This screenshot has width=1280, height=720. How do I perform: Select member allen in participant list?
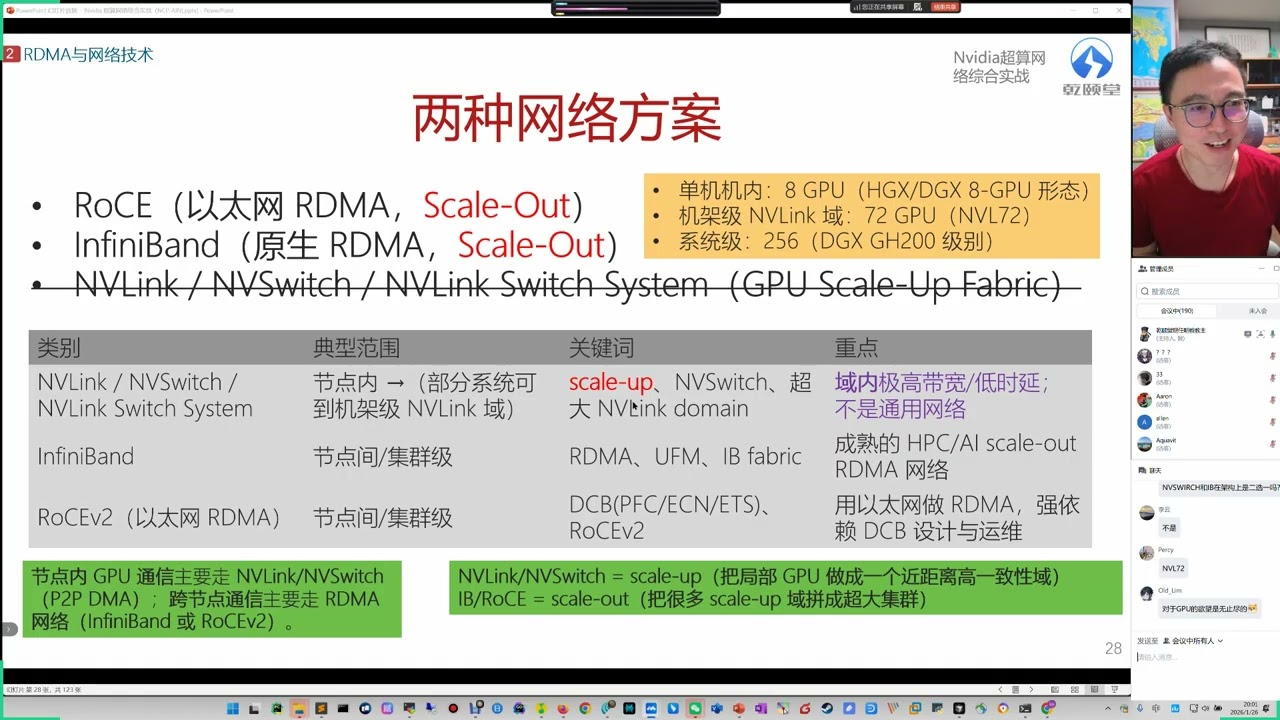point(1205,422)
